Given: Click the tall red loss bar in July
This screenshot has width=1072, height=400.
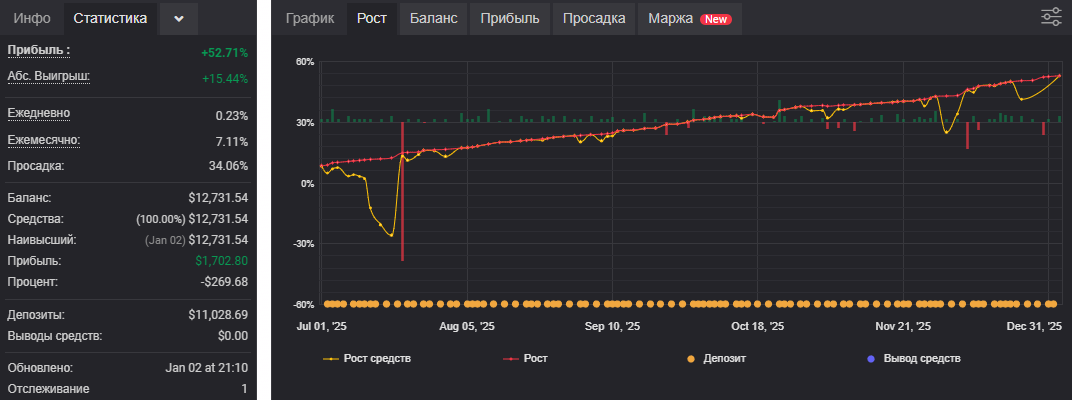Looking at the screenshot, I should point(402,191).
